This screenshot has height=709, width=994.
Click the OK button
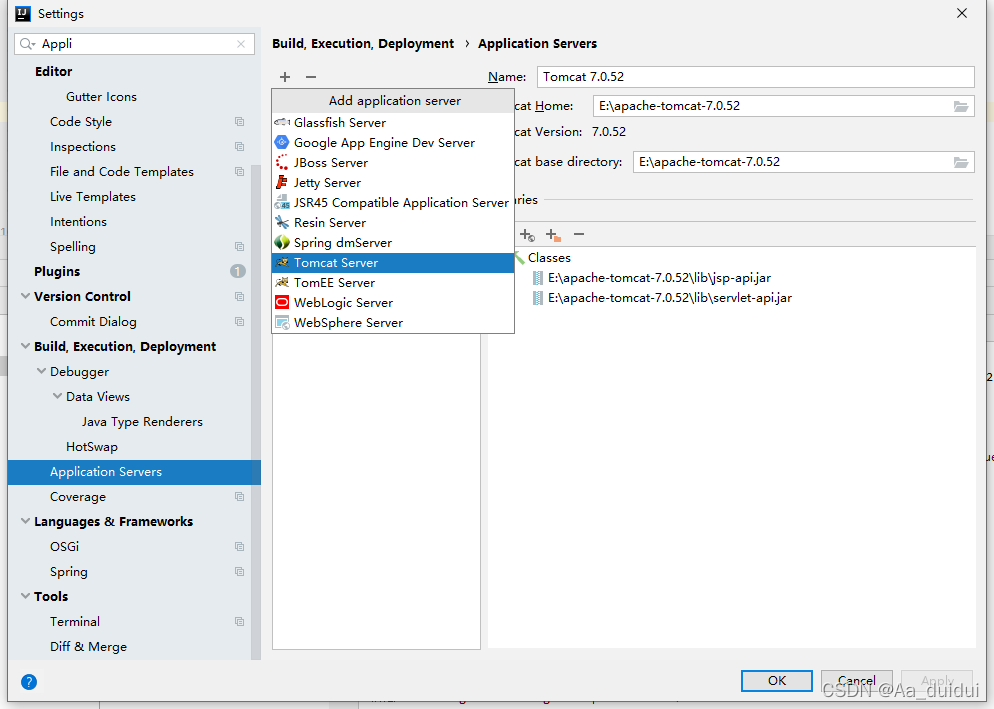[x=777, y=680]
